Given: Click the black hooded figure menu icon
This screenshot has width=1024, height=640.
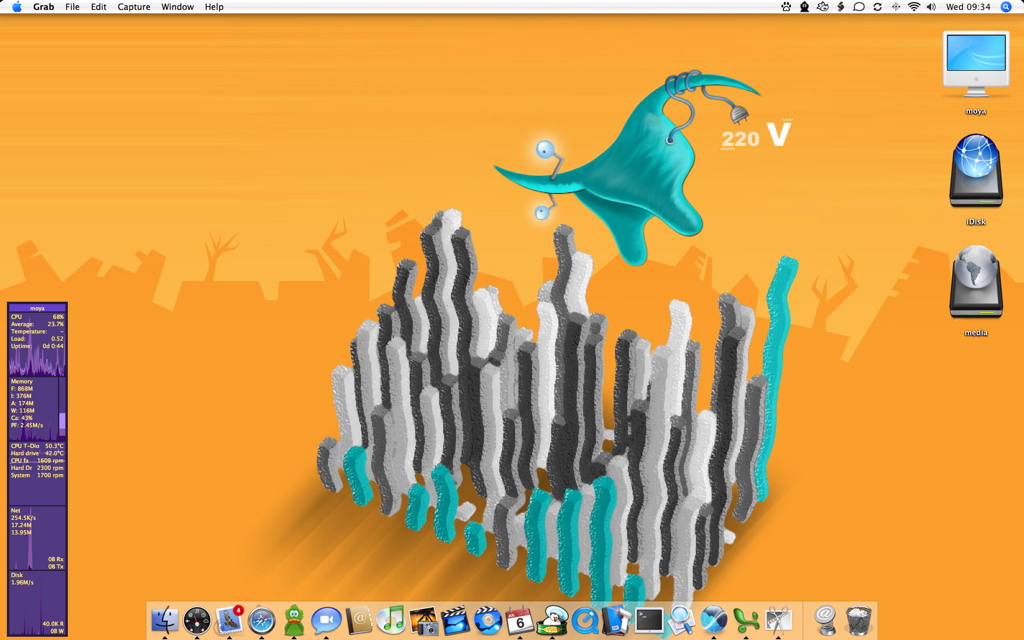Looking at the screenshot, I should [x=805, y=7].
